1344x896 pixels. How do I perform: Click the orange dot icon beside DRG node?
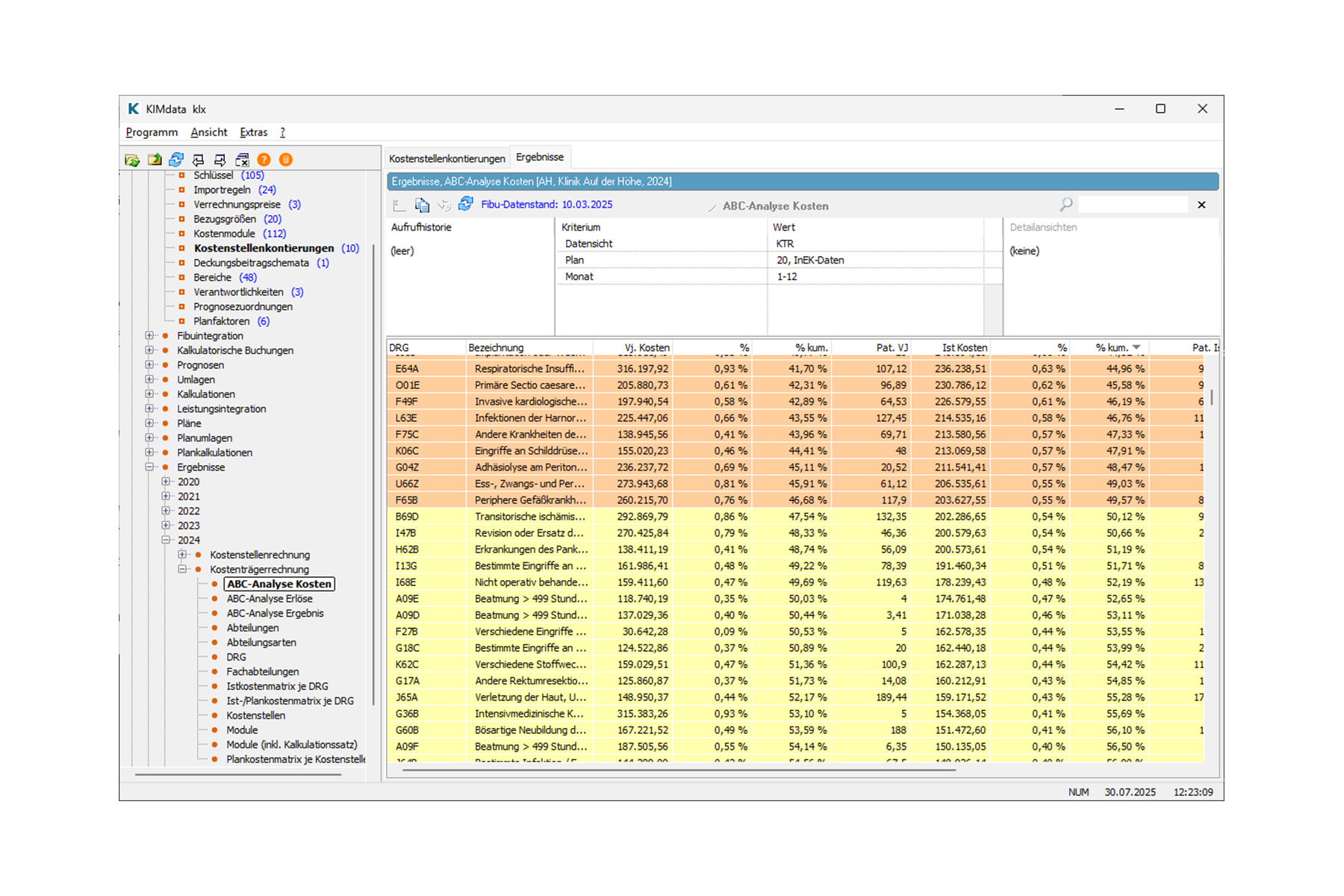coord(215,657)
